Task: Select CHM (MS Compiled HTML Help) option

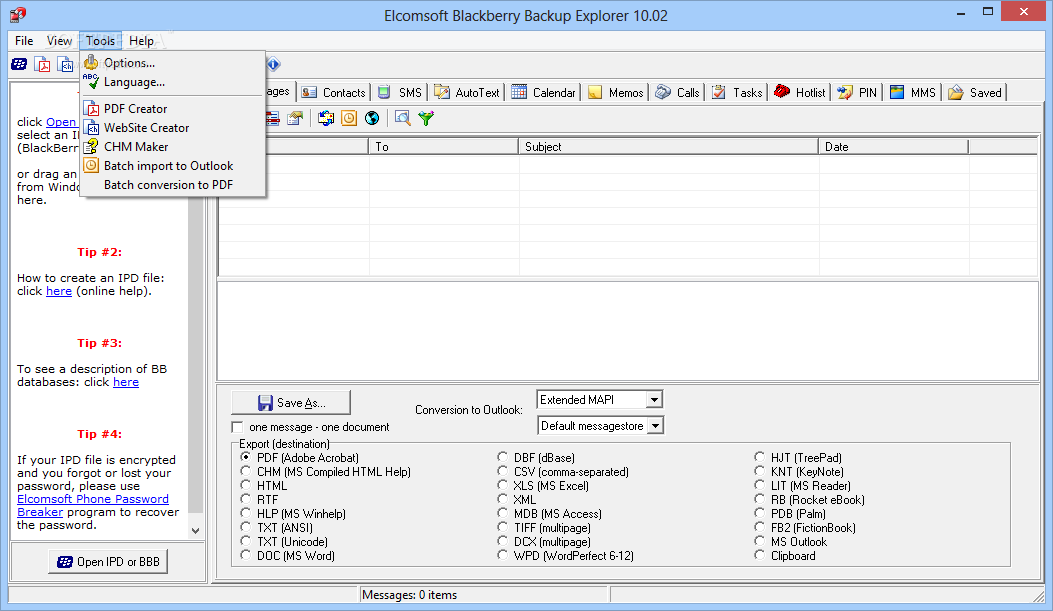Action: (245, 471)
